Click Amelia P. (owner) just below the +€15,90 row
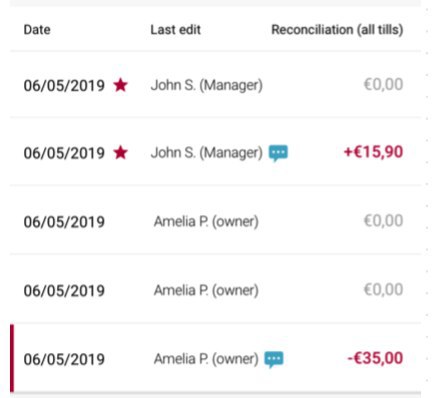Viewport: 433px width, 398px height. [x=206, y=221]
